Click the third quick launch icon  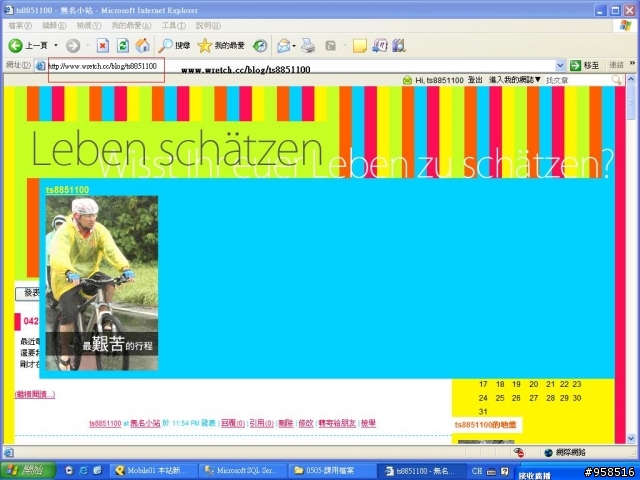pos(97,470)
